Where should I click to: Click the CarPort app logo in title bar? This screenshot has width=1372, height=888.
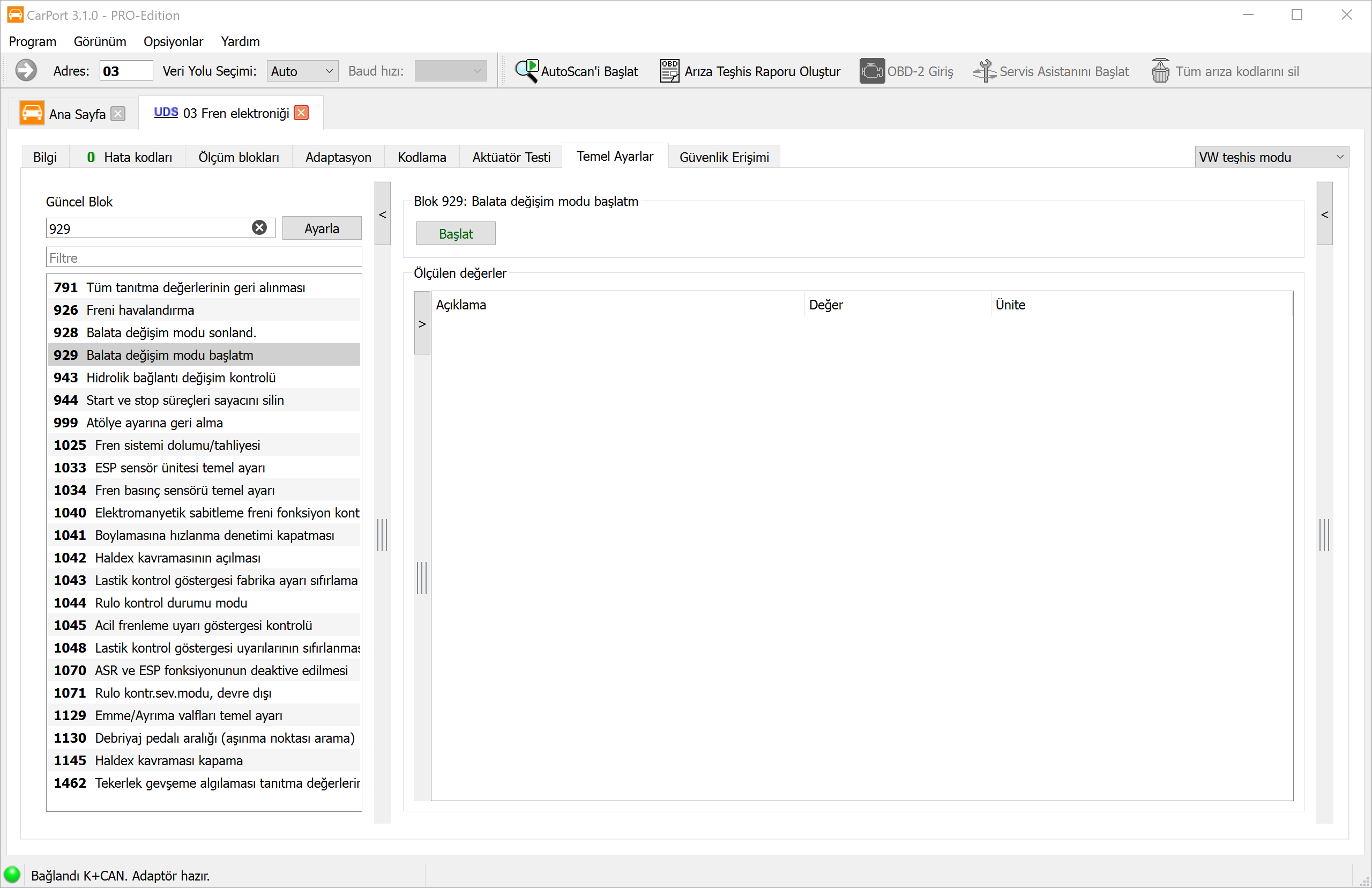[x=15, y=14]
